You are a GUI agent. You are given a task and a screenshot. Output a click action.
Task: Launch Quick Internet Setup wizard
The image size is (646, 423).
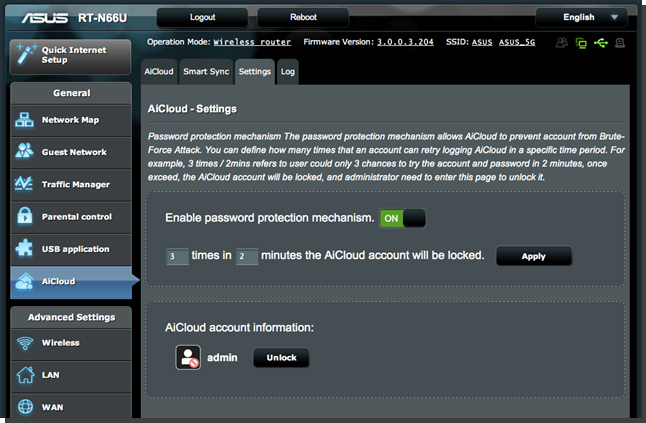[x=69, y=55]
